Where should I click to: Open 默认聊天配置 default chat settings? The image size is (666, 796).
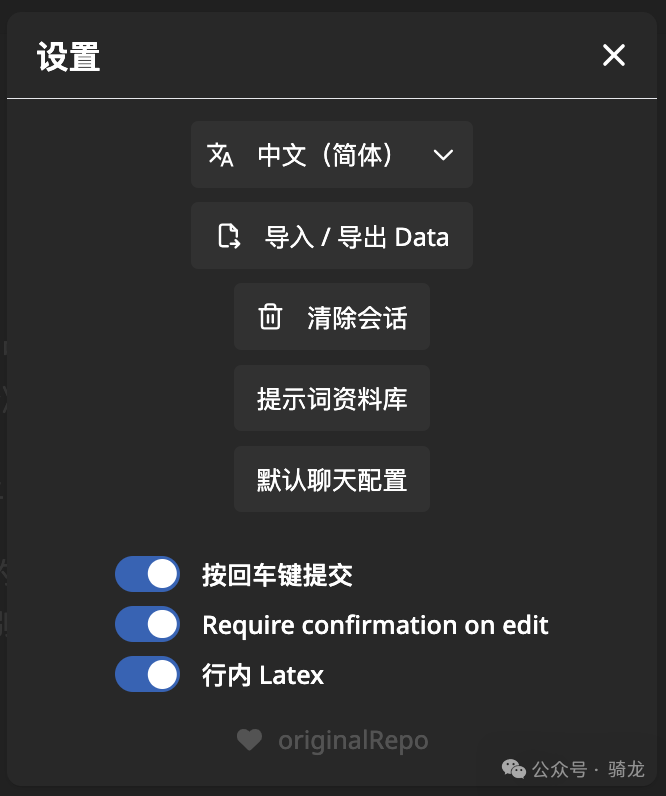[x=331, y=479]
